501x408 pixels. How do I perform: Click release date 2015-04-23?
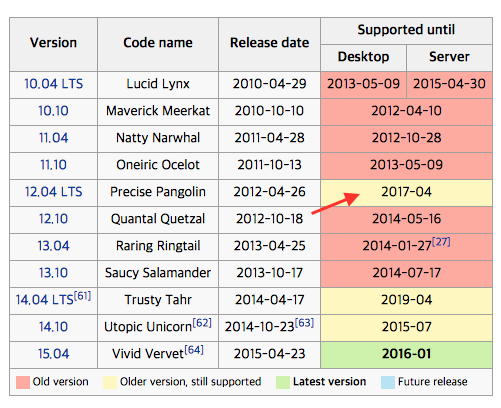[269, 354]
